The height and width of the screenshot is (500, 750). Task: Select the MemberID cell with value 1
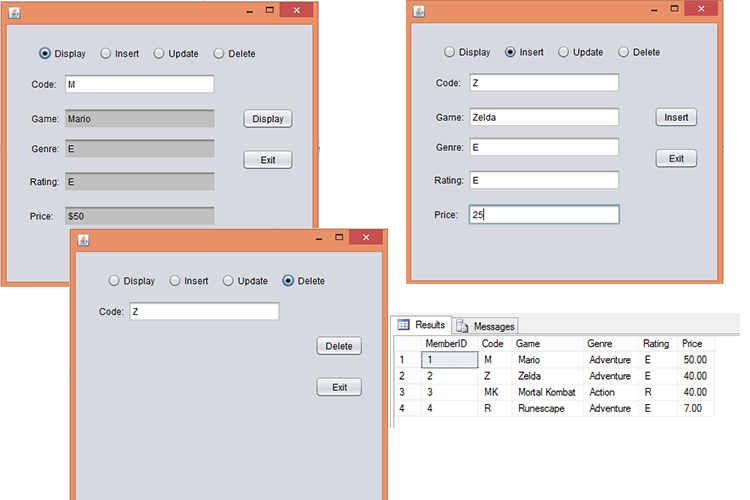[449, 360]
